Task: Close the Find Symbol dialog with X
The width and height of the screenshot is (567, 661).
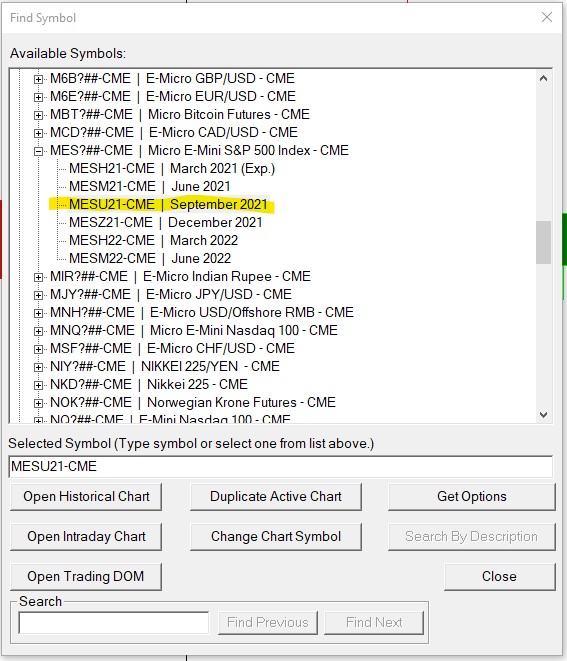Action: pos(547,17)
